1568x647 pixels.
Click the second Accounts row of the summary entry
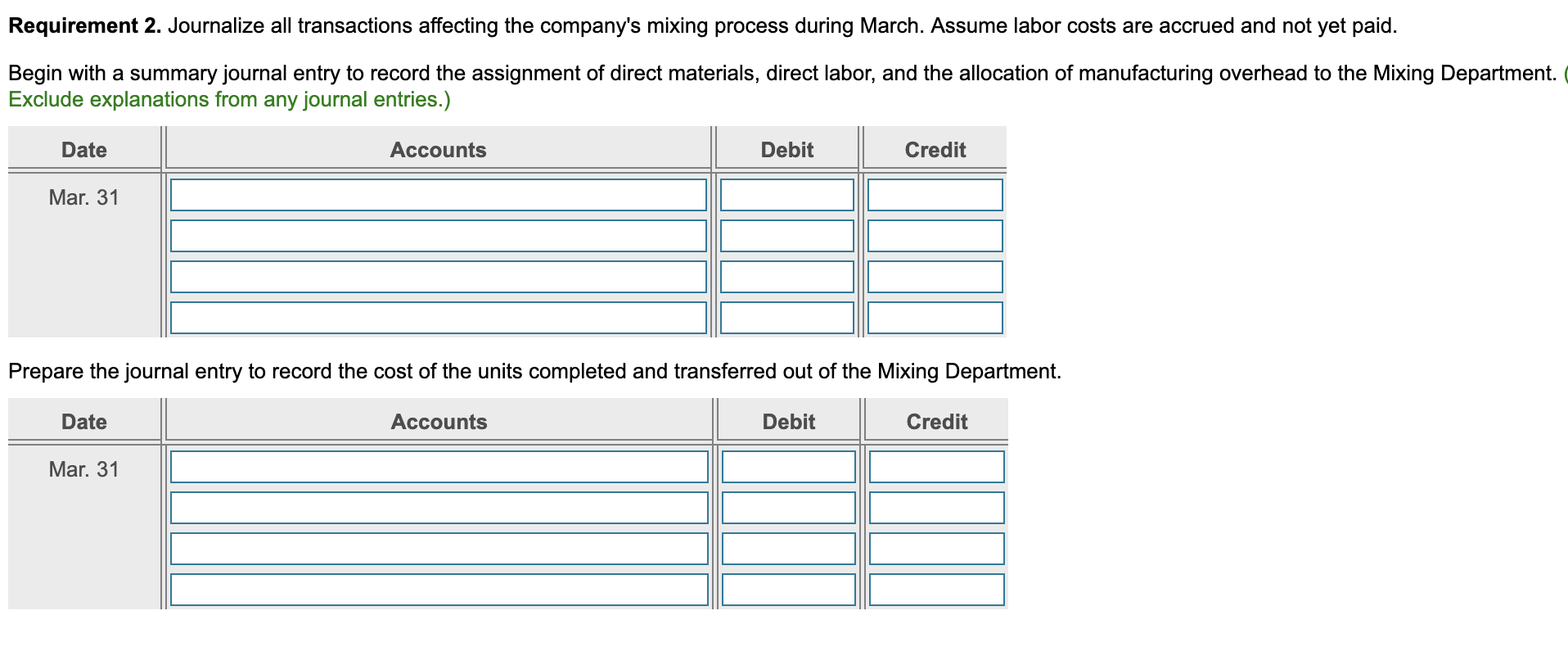438,236
